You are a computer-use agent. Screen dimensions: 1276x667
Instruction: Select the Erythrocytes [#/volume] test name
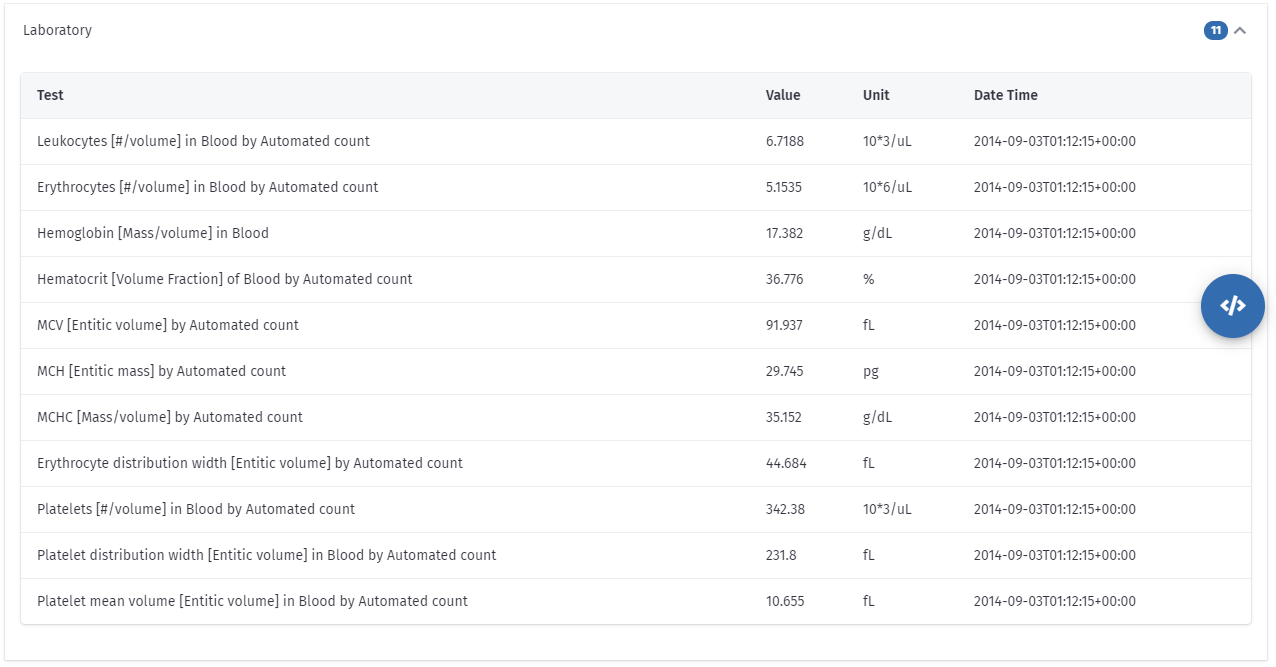208,187
